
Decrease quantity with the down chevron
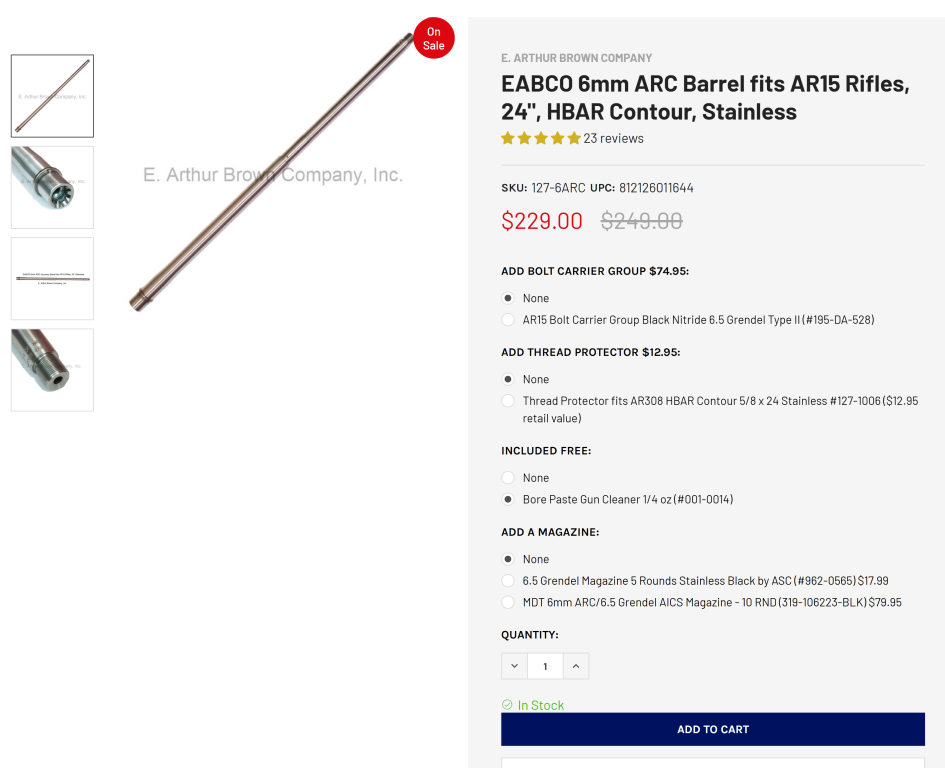pos(514,666)
